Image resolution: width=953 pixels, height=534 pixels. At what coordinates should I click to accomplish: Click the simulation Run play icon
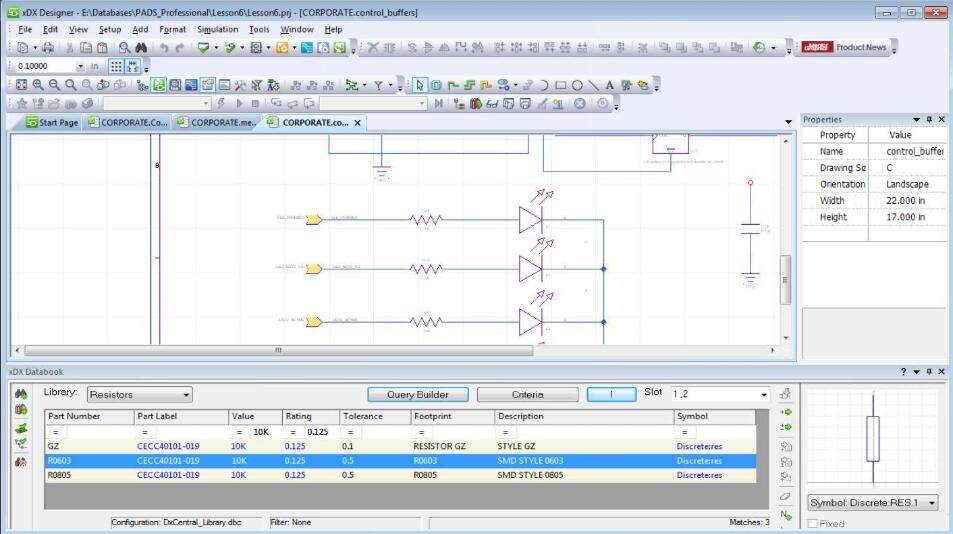point(239,104)
